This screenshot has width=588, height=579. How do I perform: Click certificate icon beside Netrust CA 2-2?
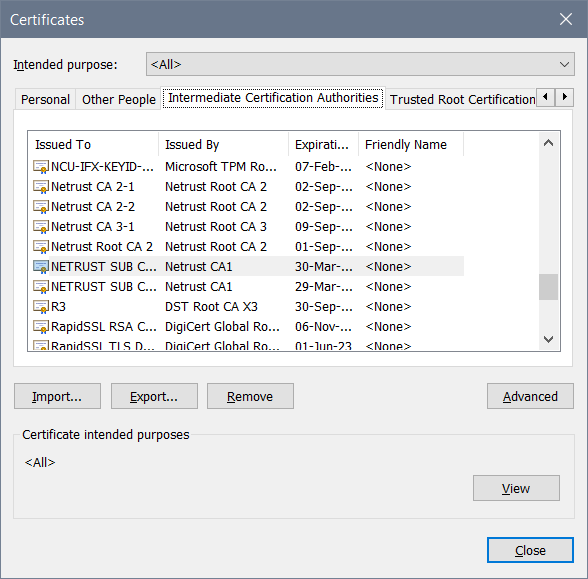tap(41, 207)
